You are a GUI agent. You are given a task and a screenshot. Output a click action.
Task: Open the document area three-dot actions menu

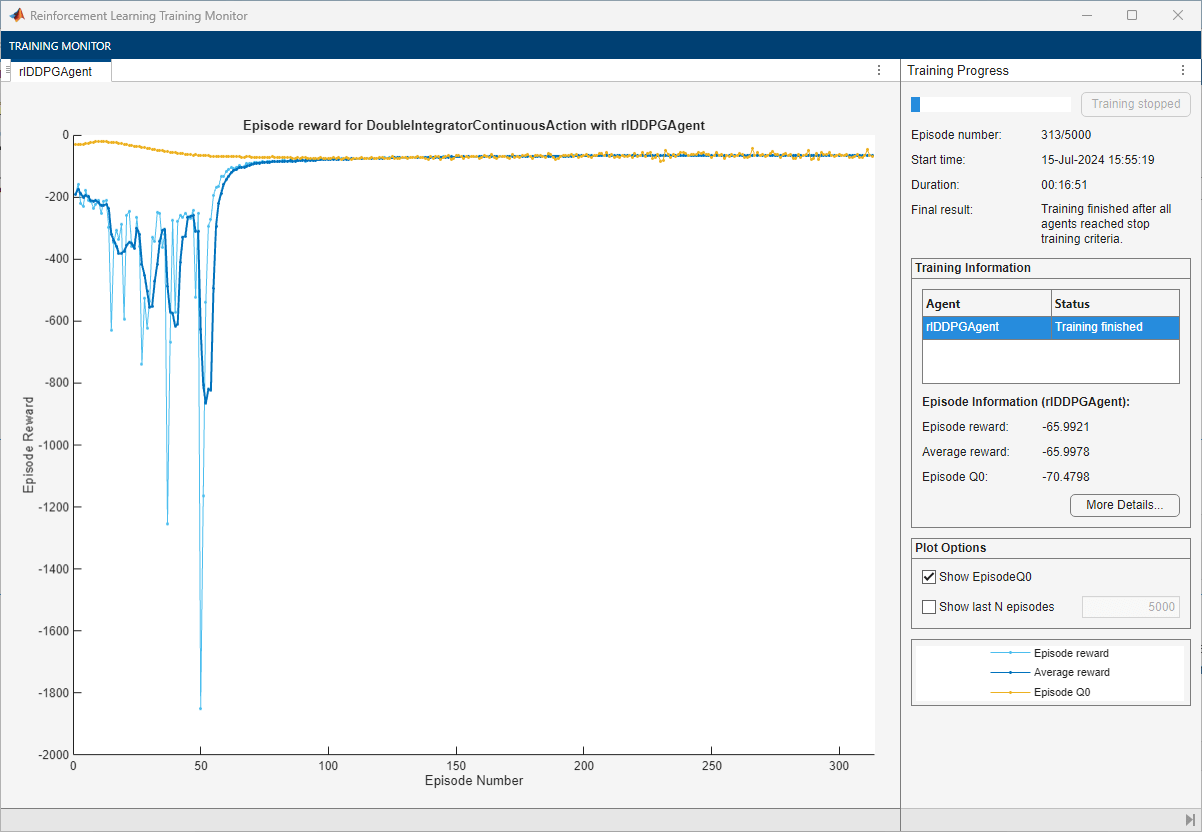(879, 70)
